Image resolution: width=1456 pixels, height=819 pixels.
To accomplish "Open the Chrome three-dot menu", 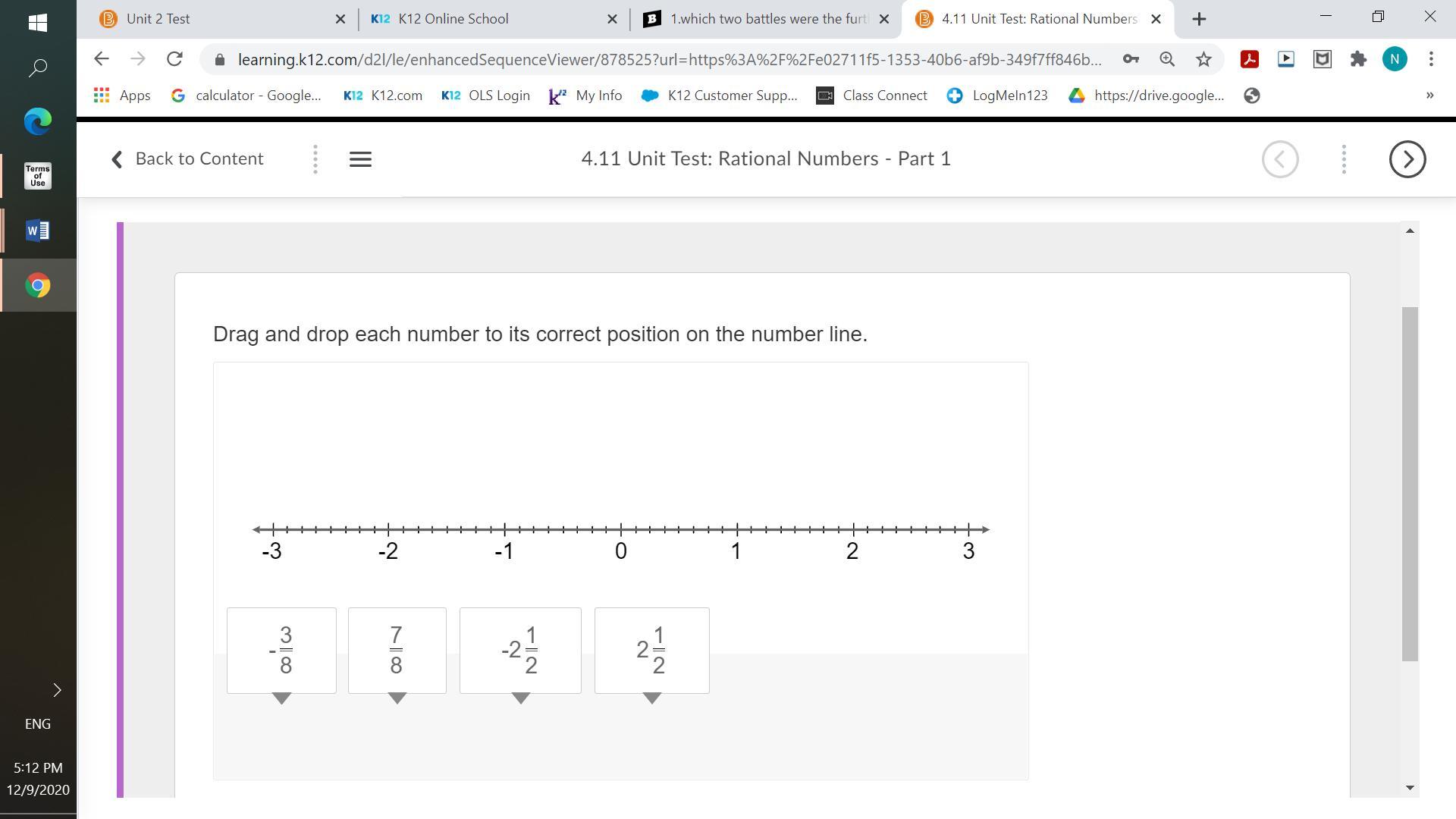I will 1431,59.
